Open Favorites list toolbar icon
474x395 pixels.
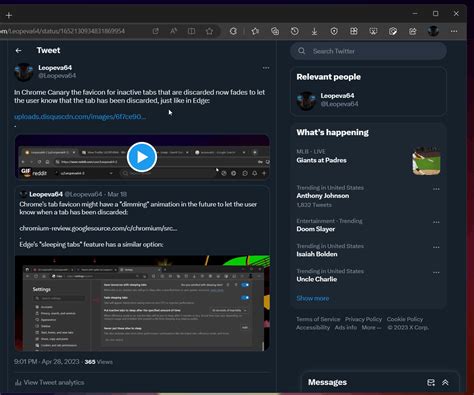point(255,31)
